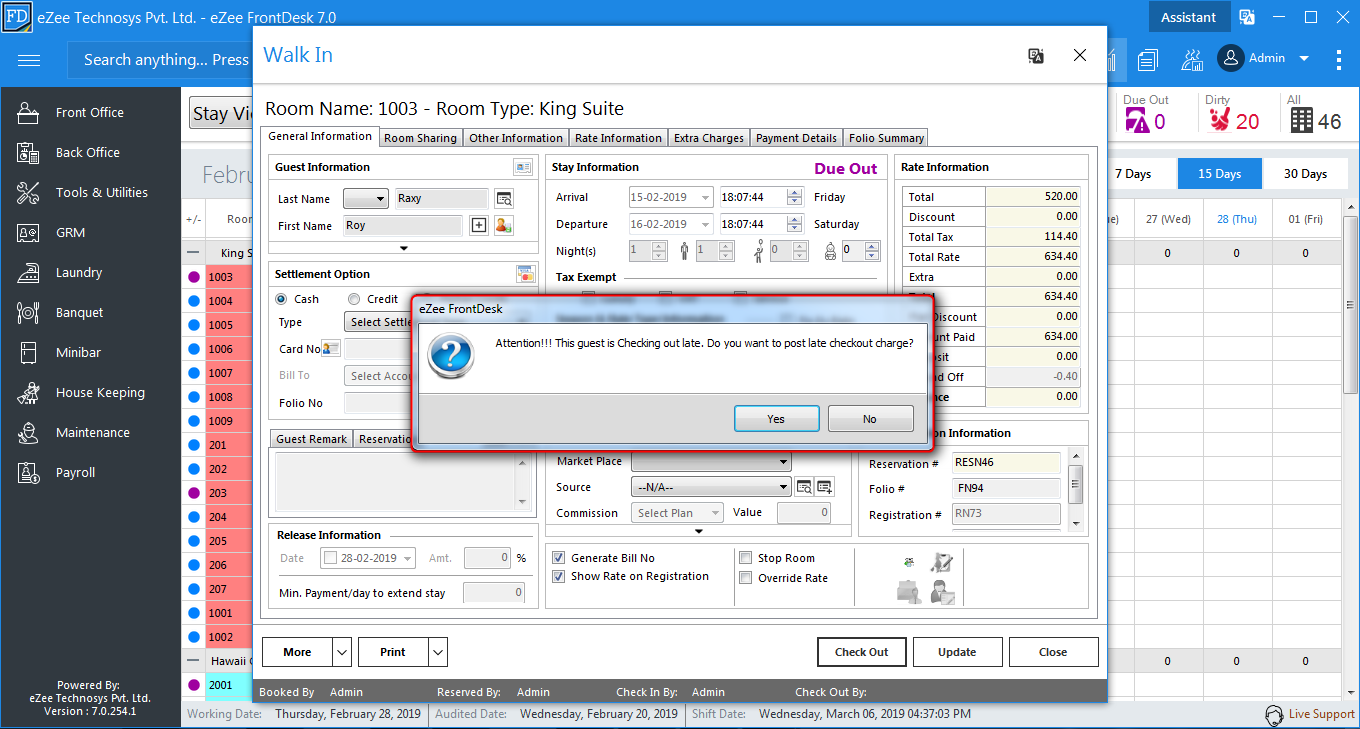Click All rooms building icon
1360x729 pixels.
click(1301, 121)
